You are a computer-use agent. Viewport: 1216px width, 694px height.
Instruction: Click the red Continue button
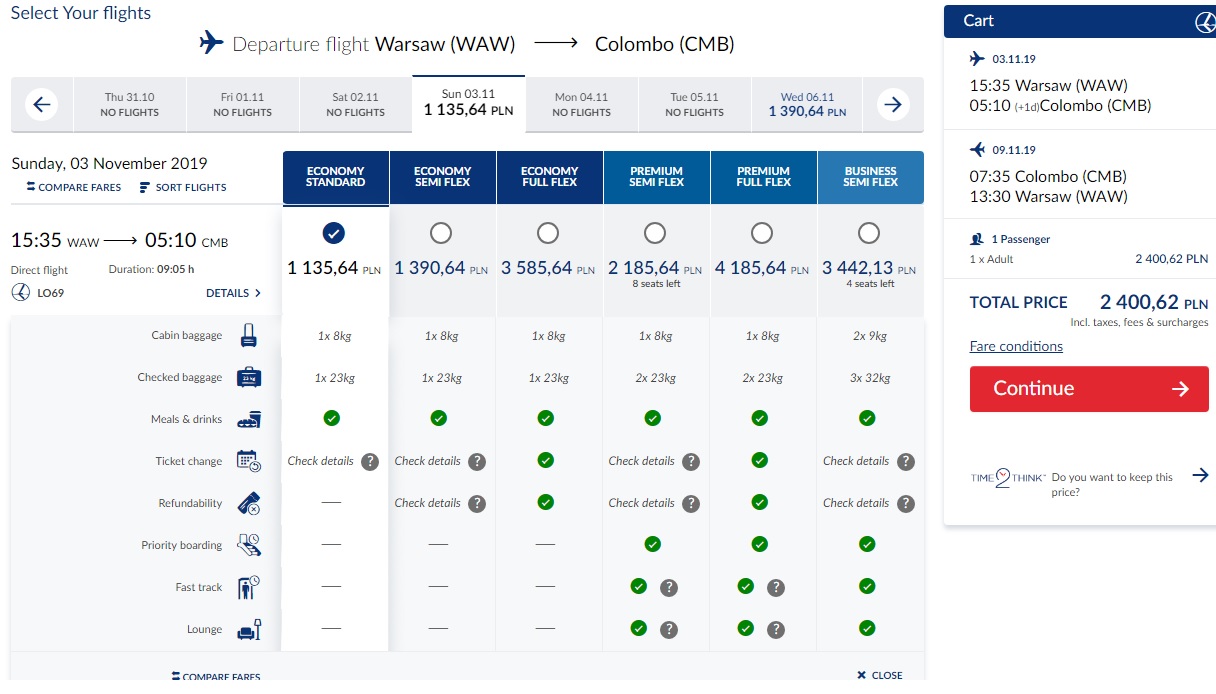pyautogui.click(x=1089, y=389)
